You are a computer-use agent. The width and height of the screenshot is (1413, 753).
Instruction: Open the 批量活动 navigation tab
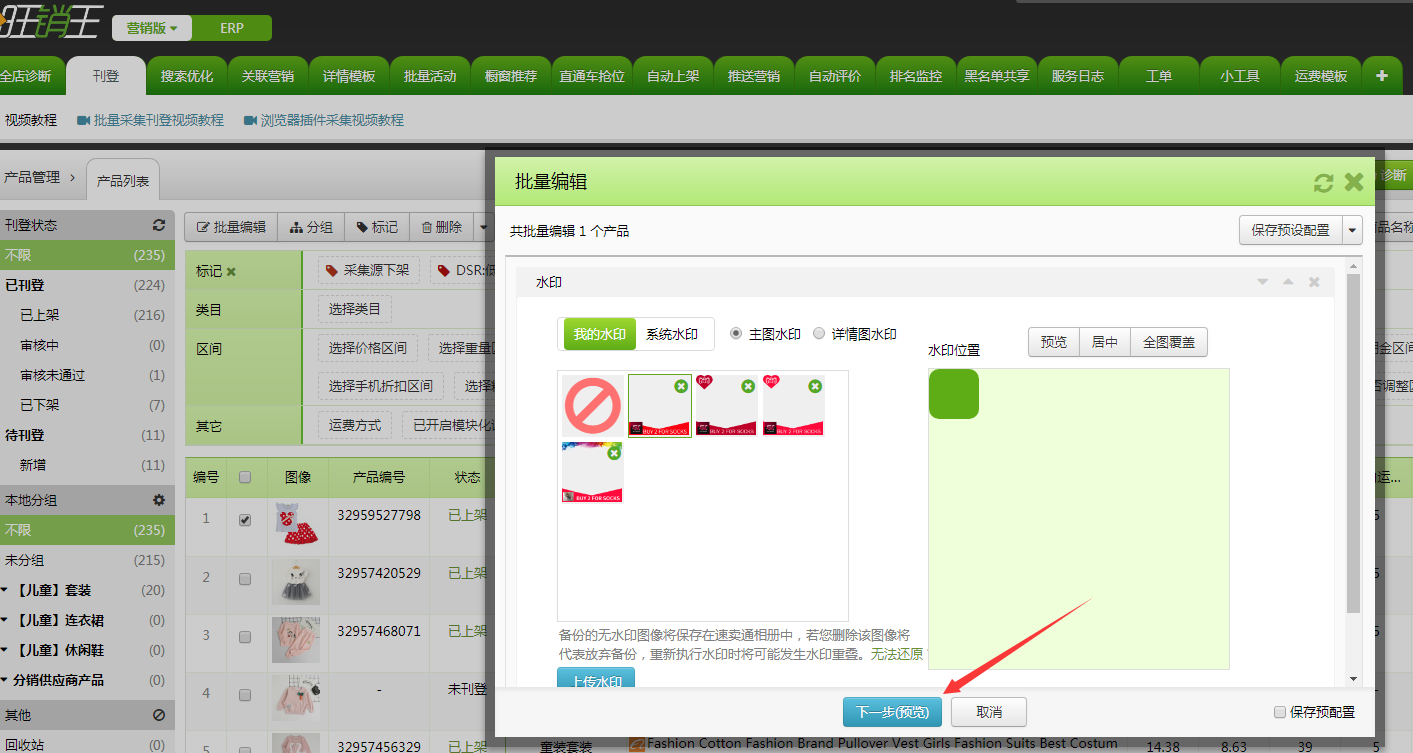(430, 76)
